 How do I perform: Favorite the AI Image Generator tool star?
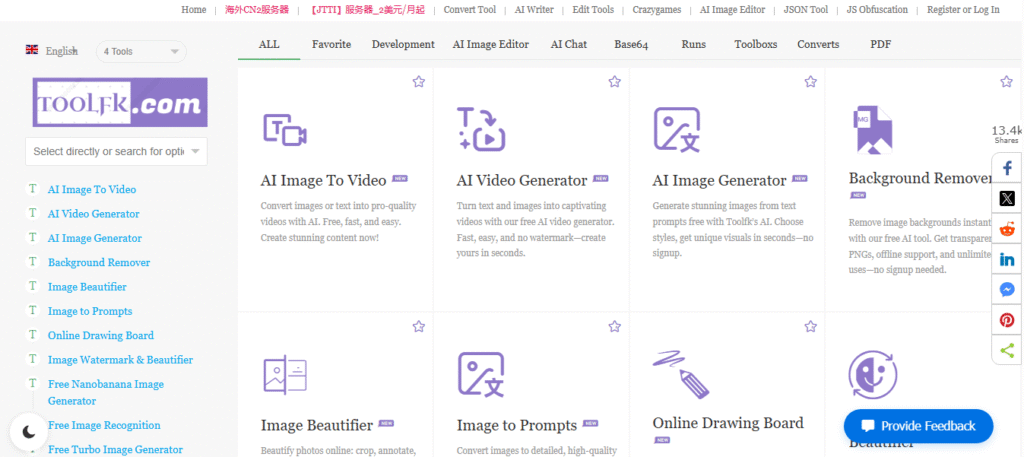click(x=811, y=82)
